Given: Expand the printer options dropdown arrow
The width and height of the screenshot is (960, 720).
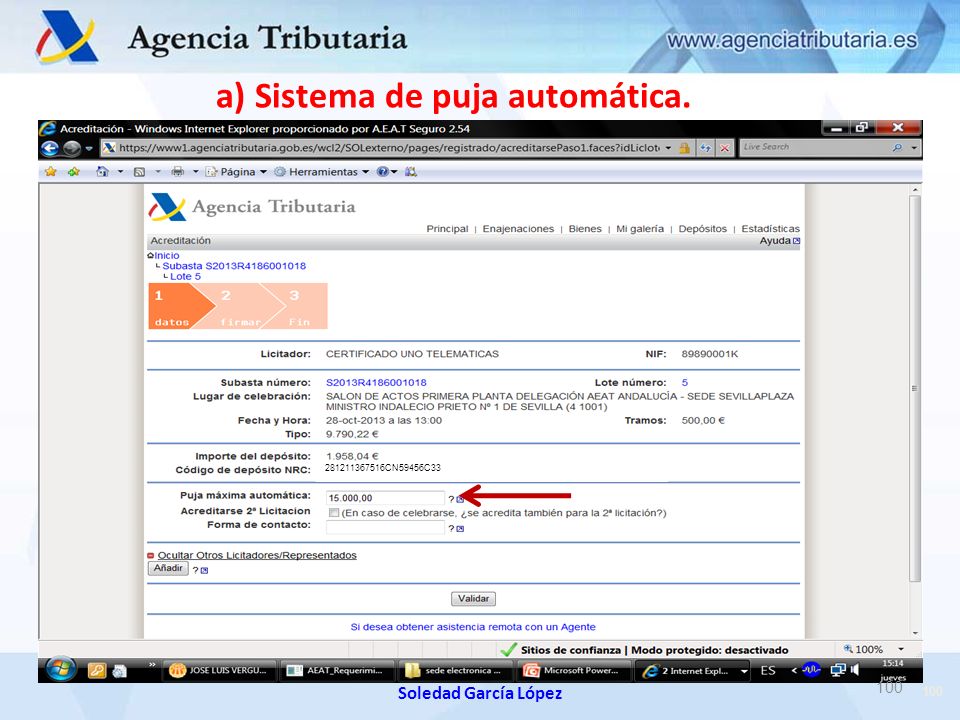Looking at the screenshot, I should click(x=196, y=171).
